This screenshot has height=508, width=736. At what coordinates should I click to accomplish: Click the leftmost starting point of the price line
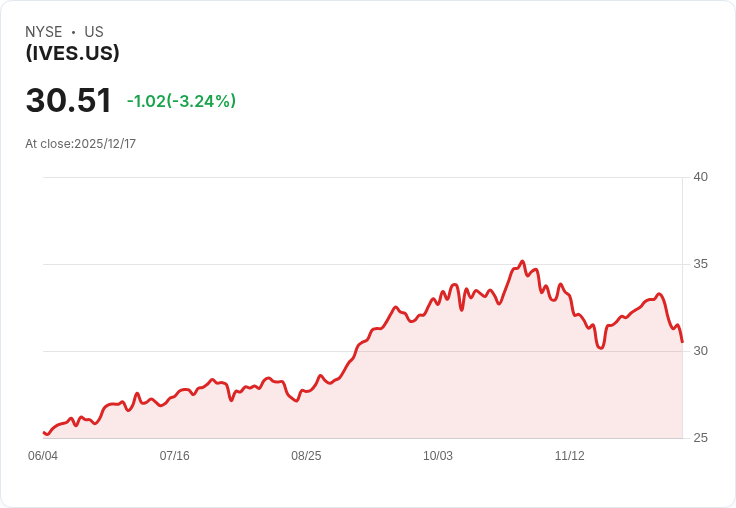[44, 433]
